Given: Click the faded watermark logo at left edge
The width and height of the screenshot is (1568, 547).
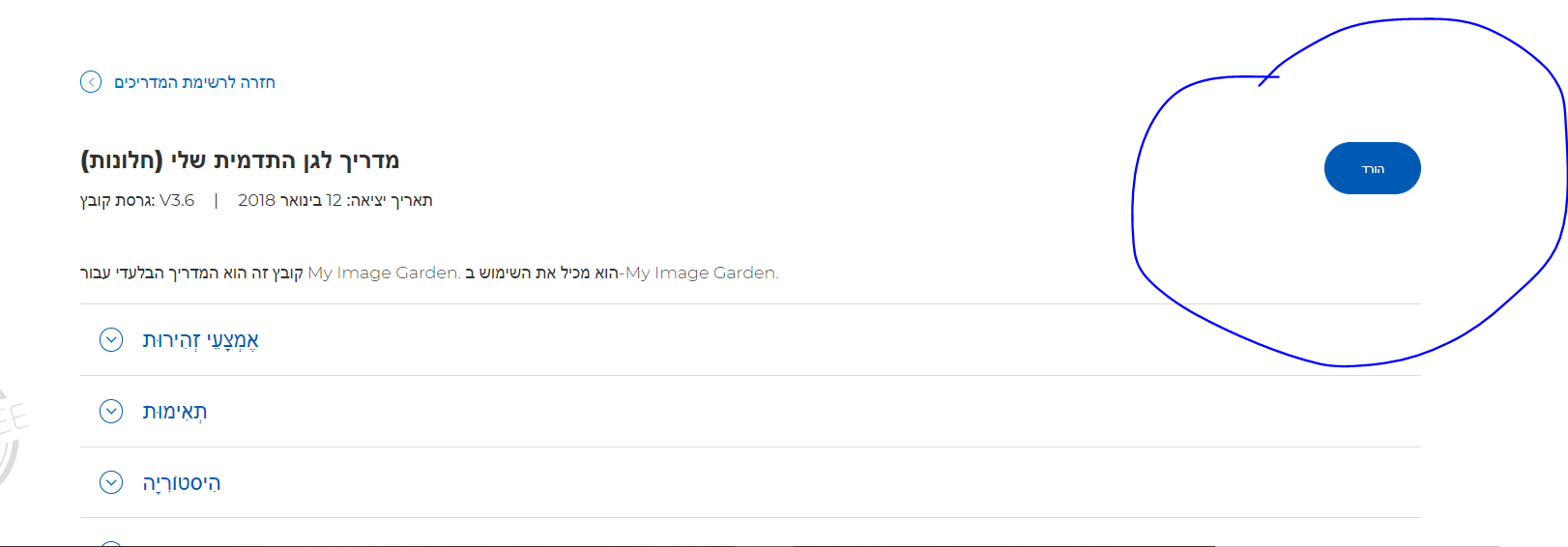Looking at the screenshot, I should point(10,435).
